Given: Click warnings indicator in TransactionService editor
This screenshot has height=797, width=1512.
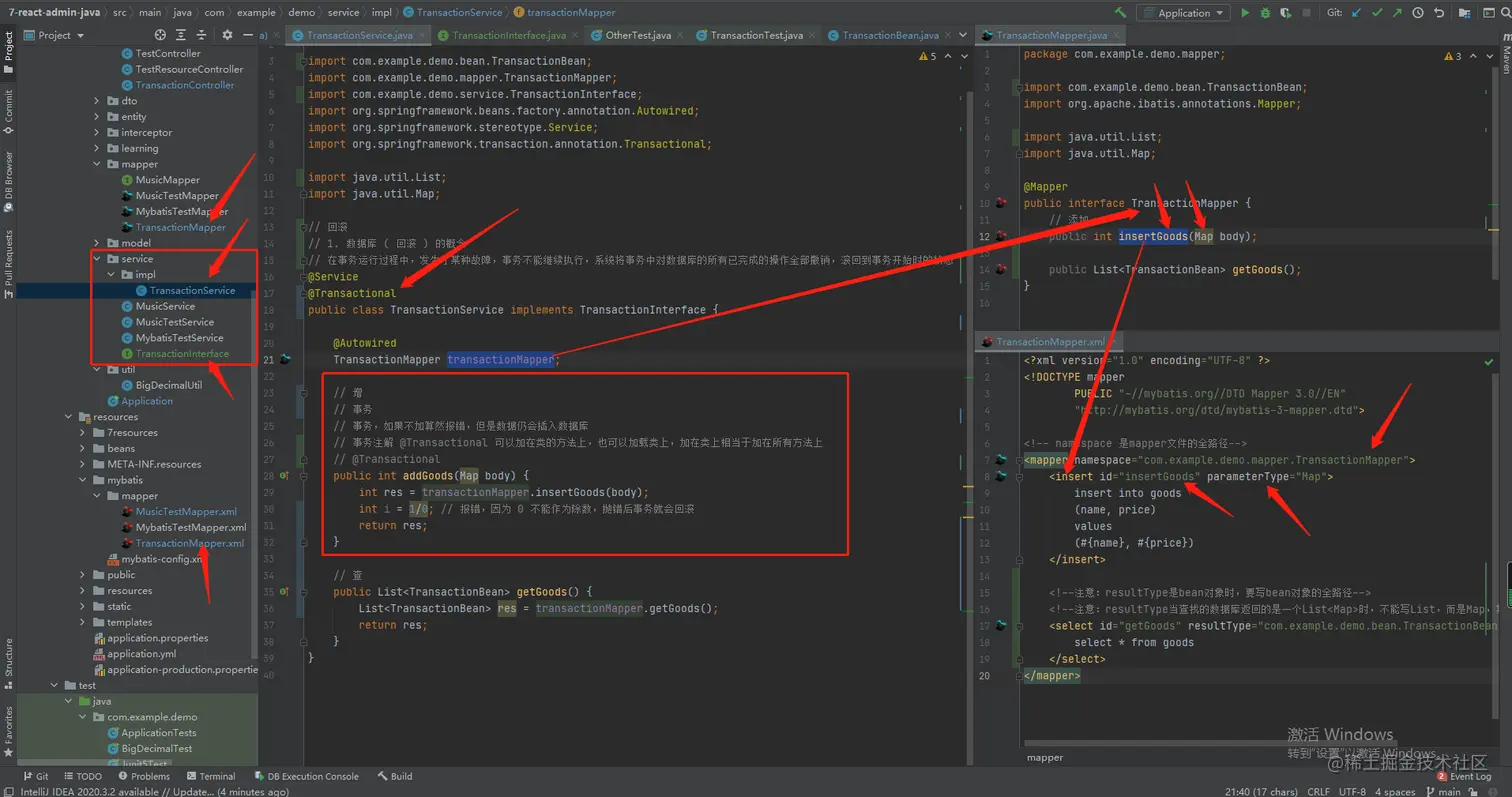Looking at the screenshot, I should 926,56.
